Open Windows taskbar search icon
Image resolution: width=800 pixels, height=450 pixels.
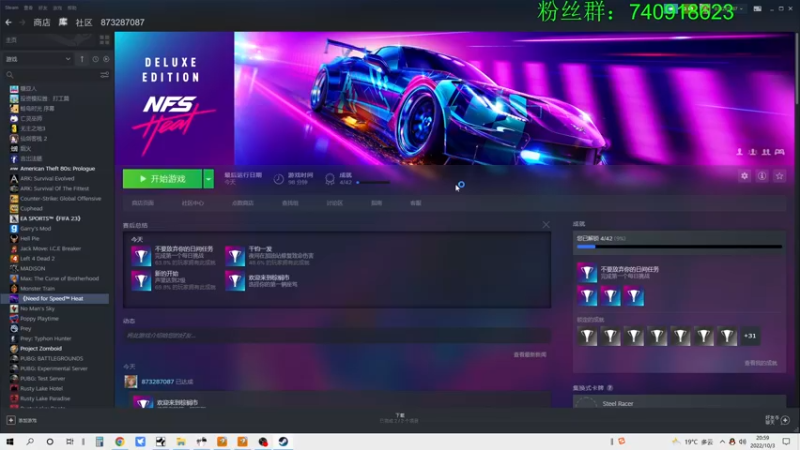coord(30,441)
